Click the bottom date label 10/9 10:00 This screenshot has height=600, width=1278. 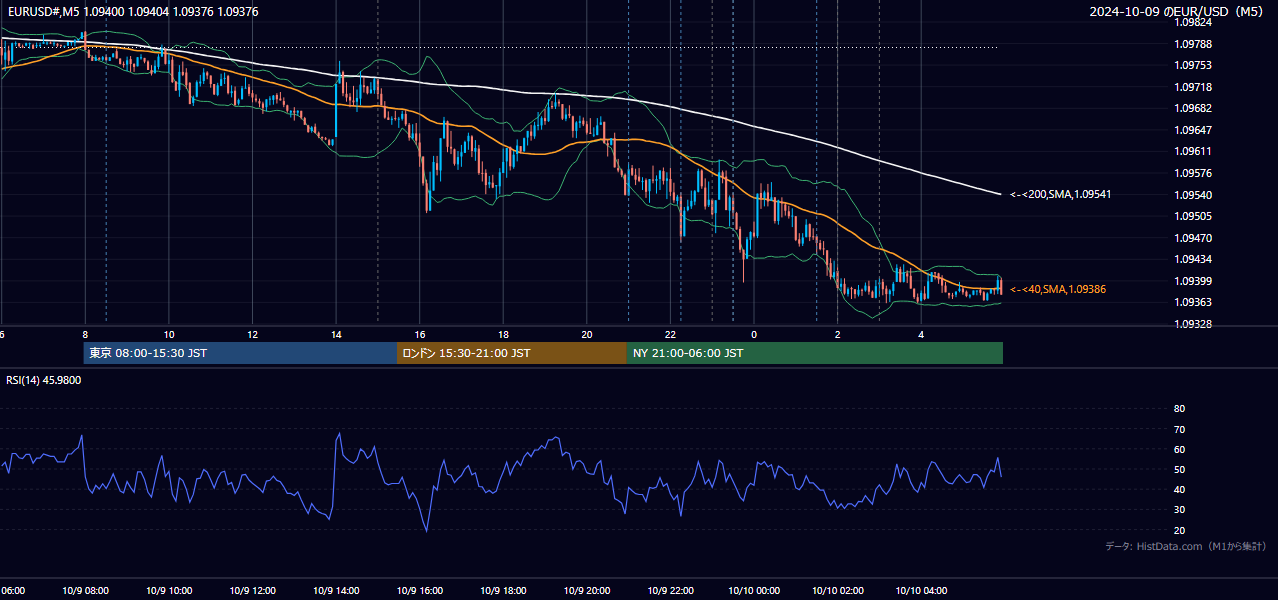point(169,591)
